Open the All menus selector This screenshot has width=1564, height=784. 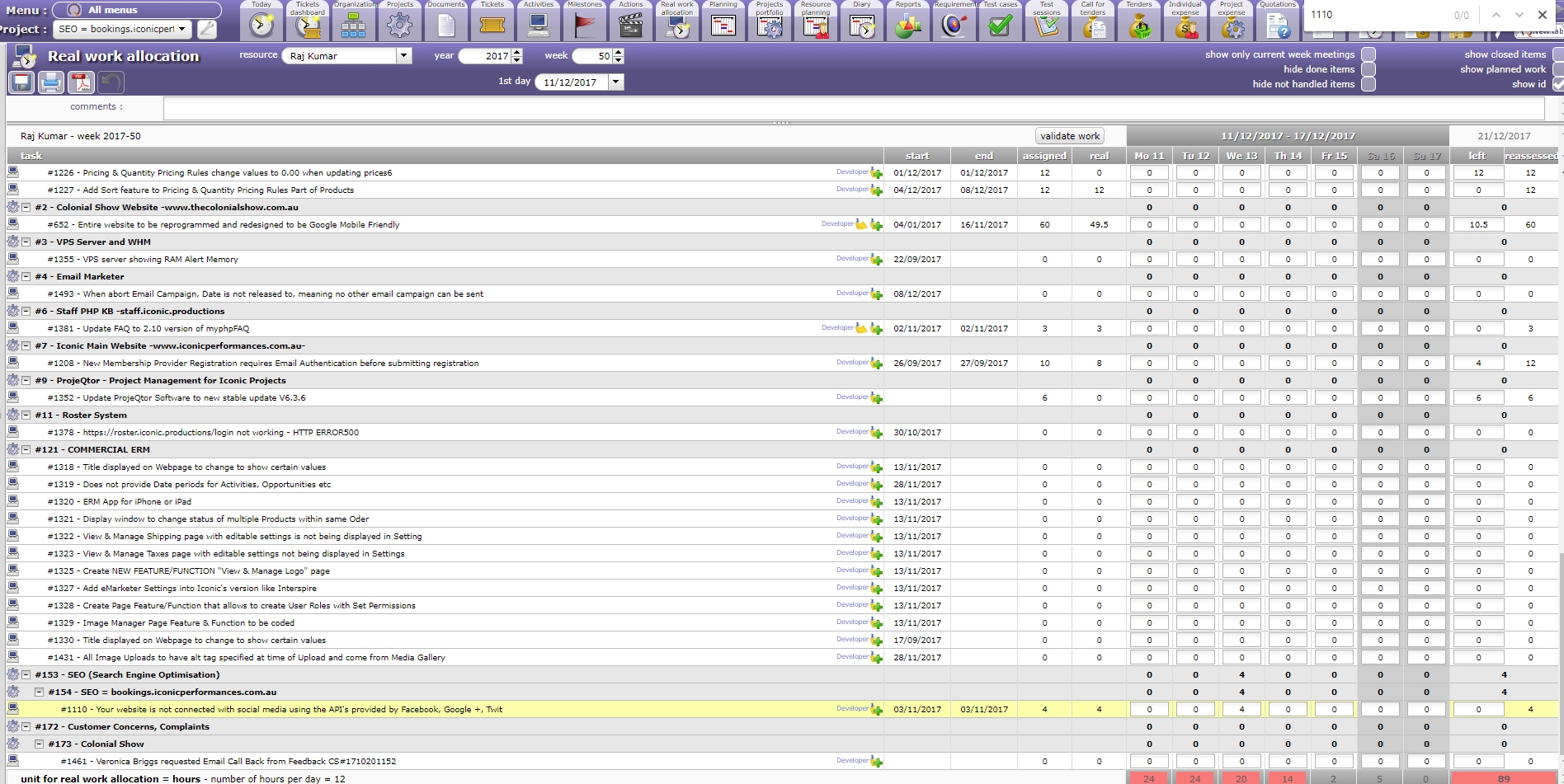tap(137, 10)
